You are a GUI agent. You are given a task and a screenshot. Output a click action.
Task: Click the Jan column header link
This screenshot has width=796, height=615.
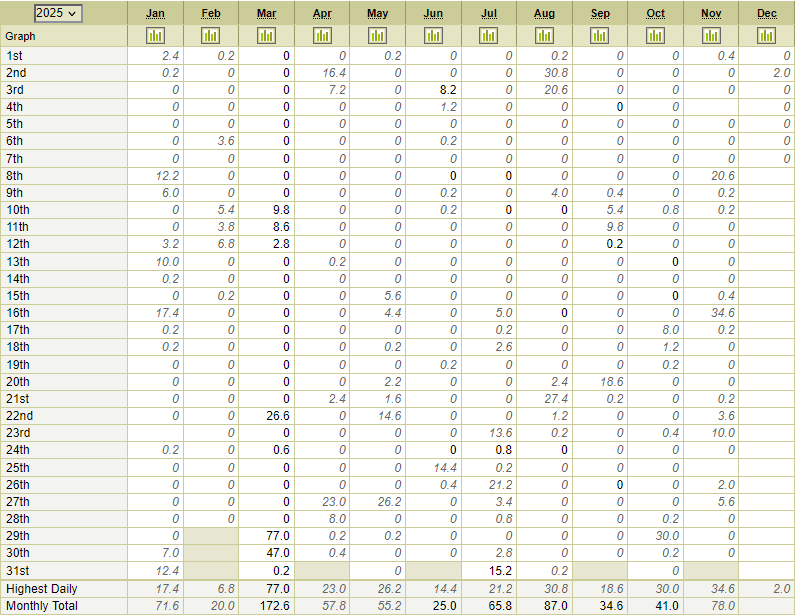click(155, 13)
